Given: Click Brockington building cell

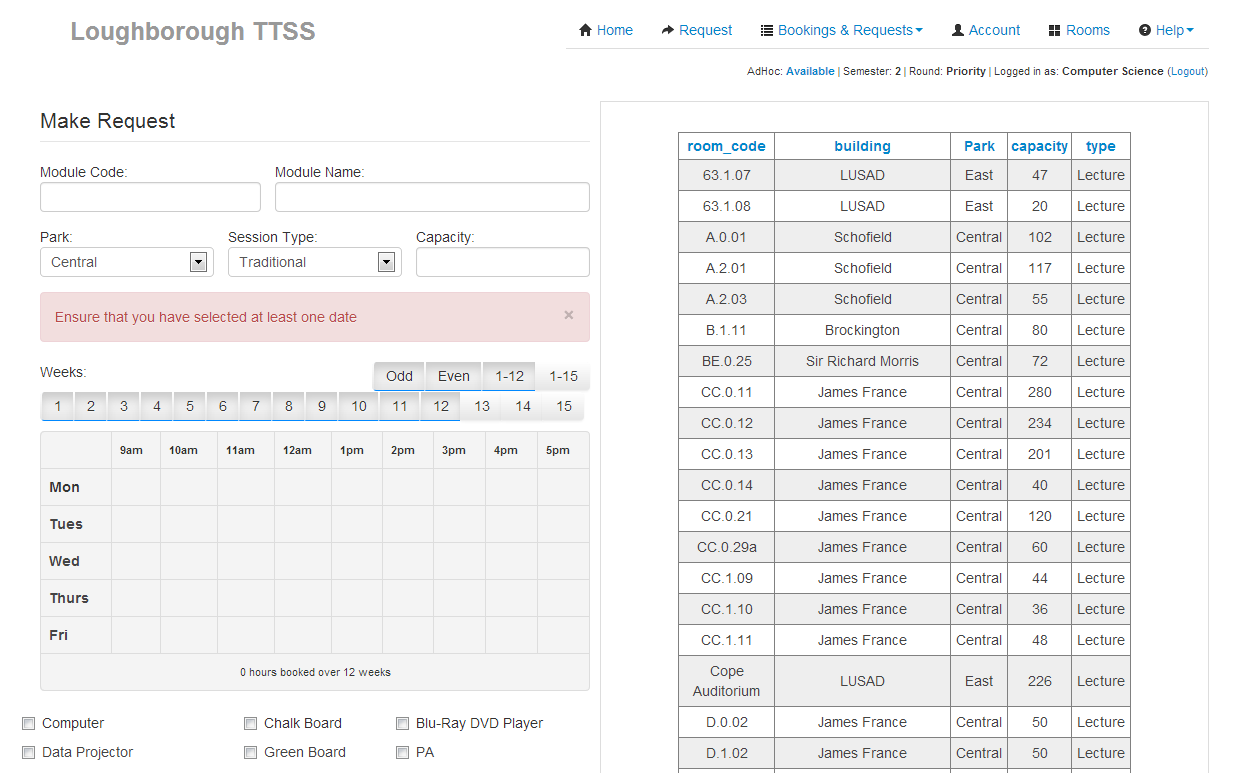Looking at the screenshot, I should [x=862, y=330].
